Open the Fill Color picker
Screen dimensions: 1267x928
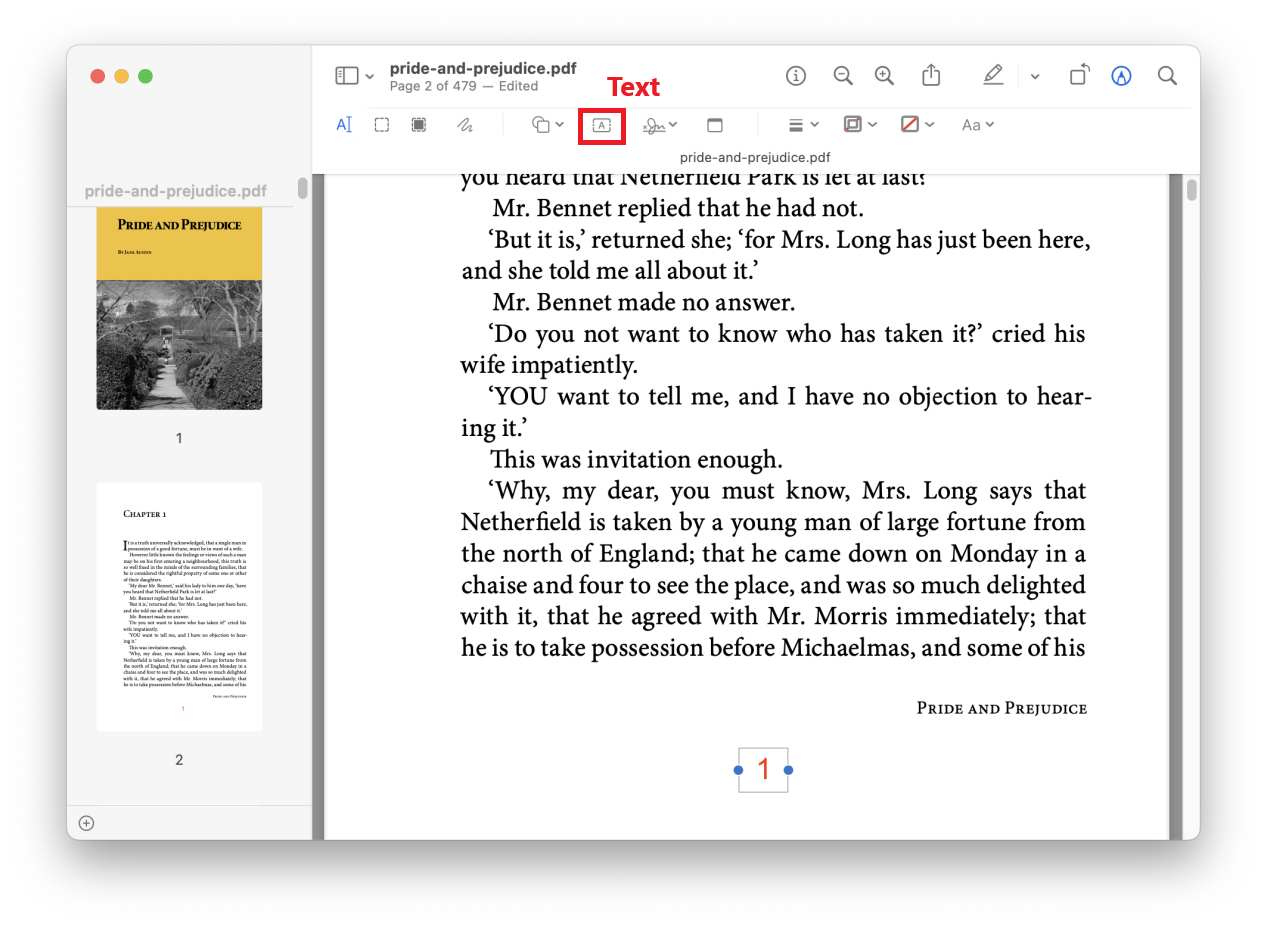[x=914, y=124]
